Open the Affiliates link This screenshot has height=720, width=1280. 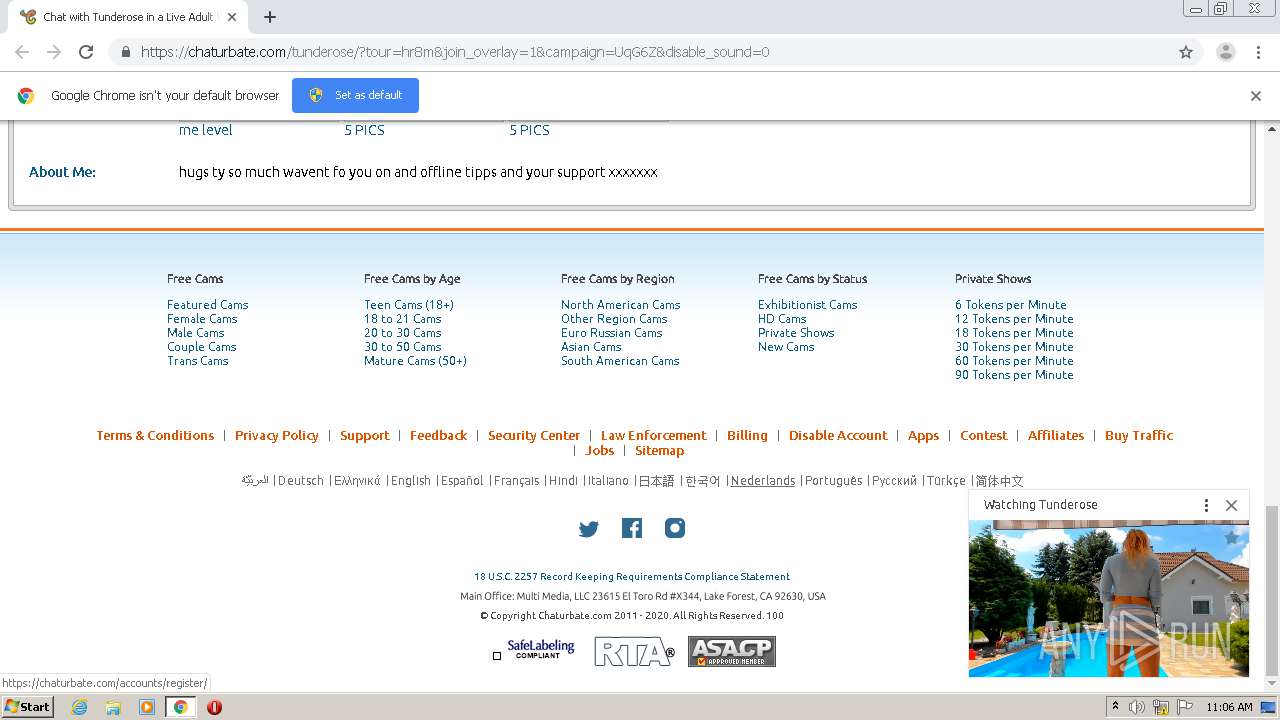[x=1056, y=436]
